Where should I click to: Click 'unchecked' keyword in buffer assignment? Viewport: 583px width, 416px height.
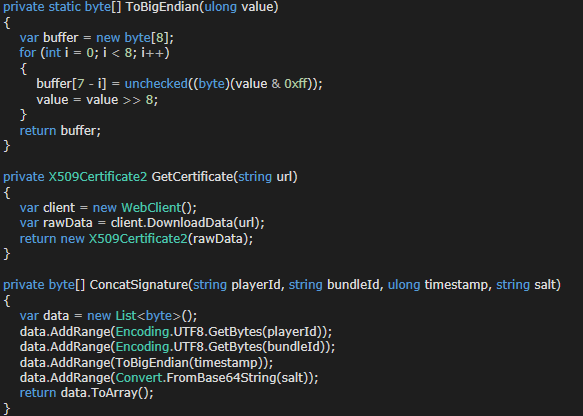click(x=156, y=84)
